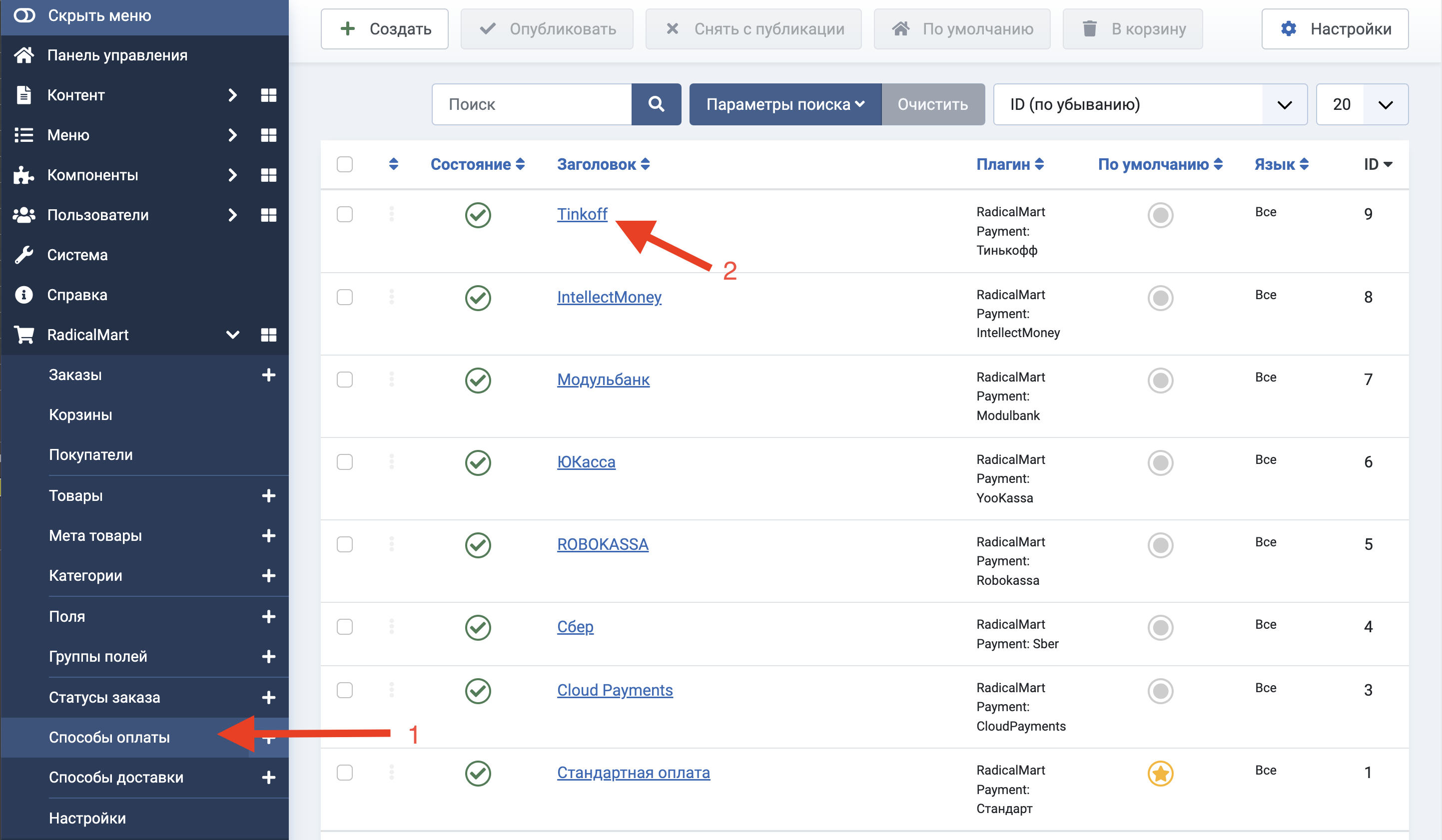The height and width of the screenshot is (840, 1442).
Task: Click the Создать button
Action: point(385,28)
